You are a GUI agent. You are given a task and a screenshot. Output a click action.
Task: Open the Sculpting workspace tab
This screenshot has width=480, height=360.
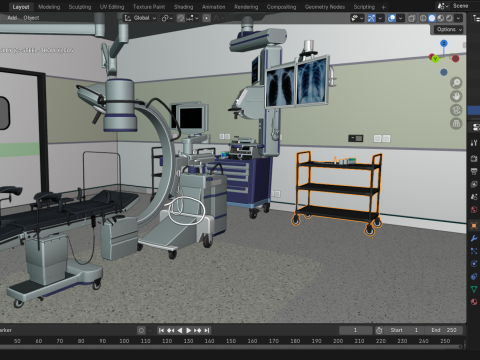[80, 7]
